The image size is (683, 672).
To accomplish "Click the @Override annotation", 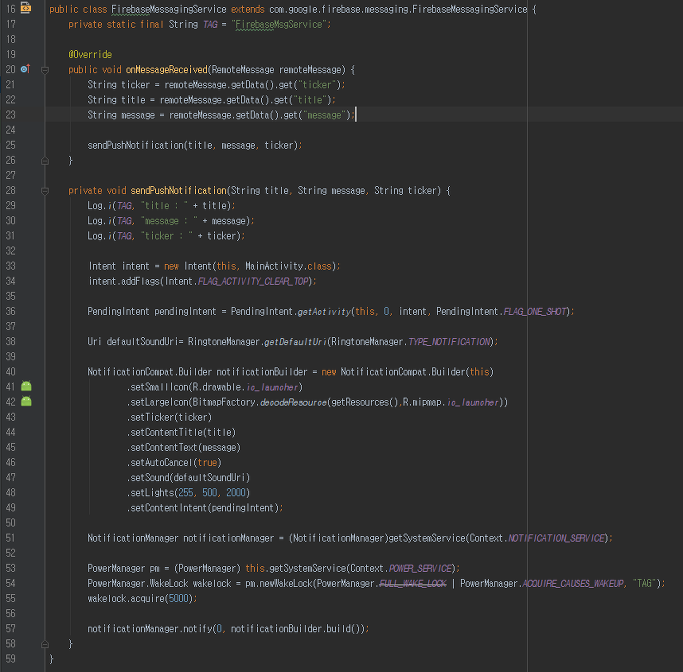I will pos(90,54).
